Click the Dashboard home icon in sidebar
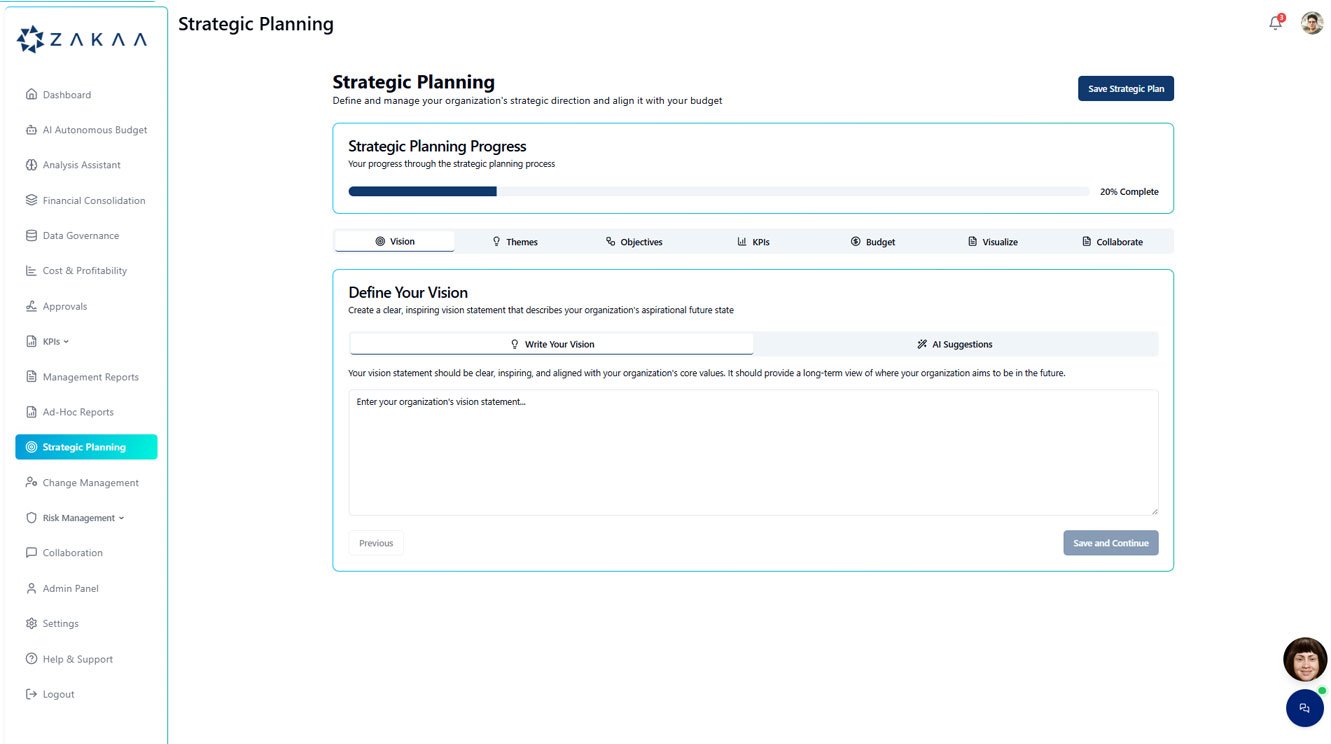Image resolution: width=1331 pixels, height=744 pixels. pos(31,95)
